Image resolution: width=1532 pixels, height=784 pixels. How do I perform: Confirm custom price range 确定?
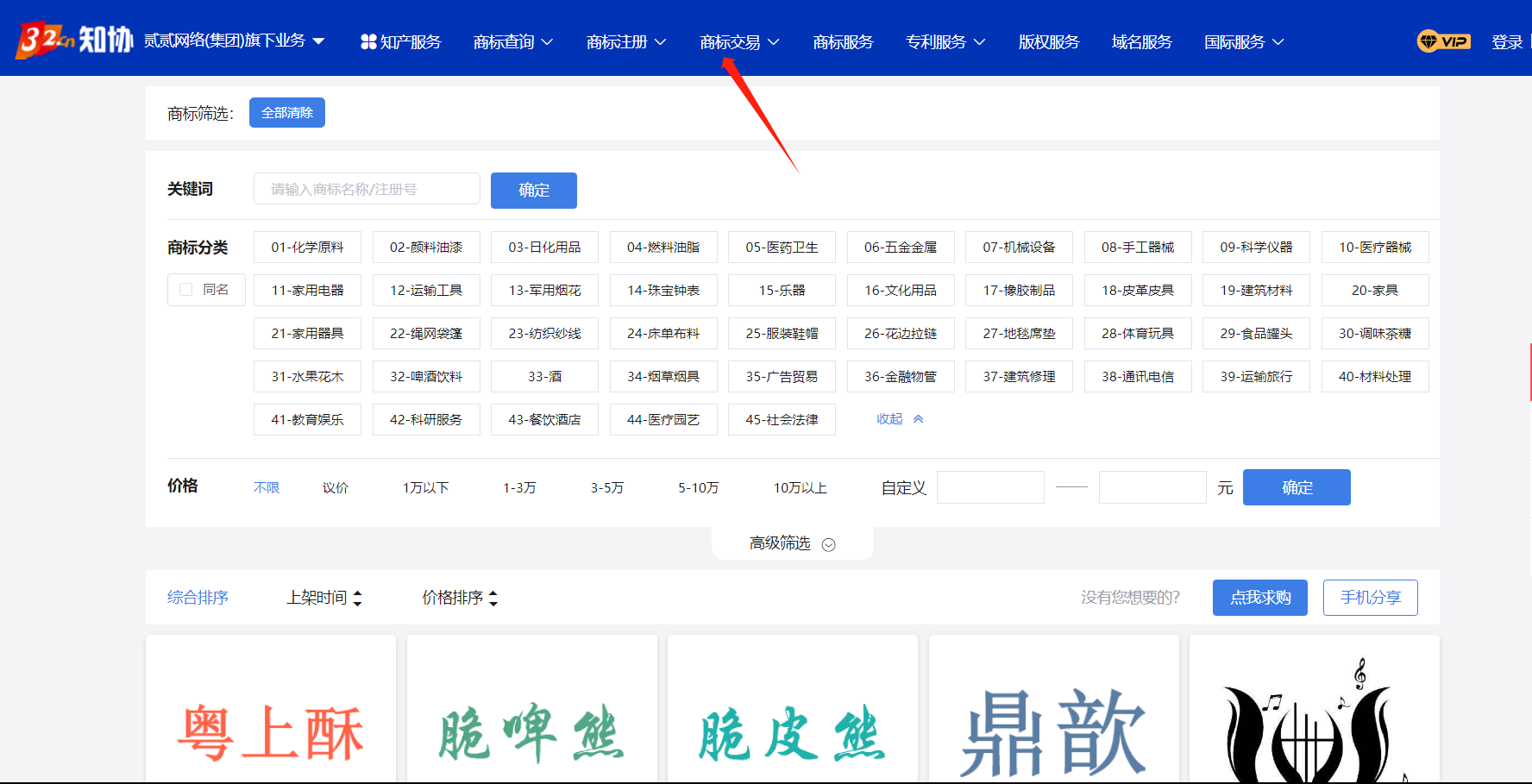1297,487
